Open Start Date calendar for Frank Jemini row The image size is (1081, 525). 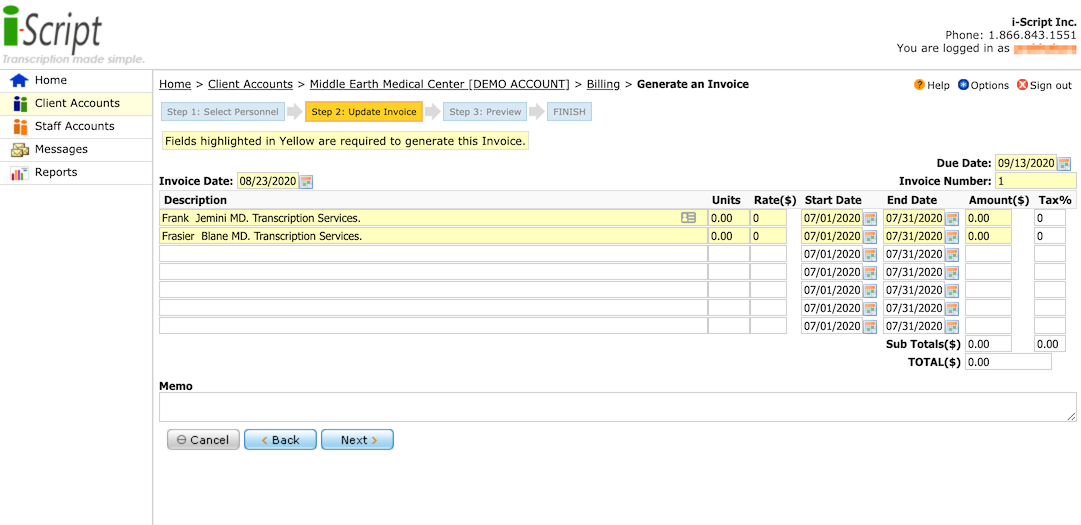[x=870, y=218]
